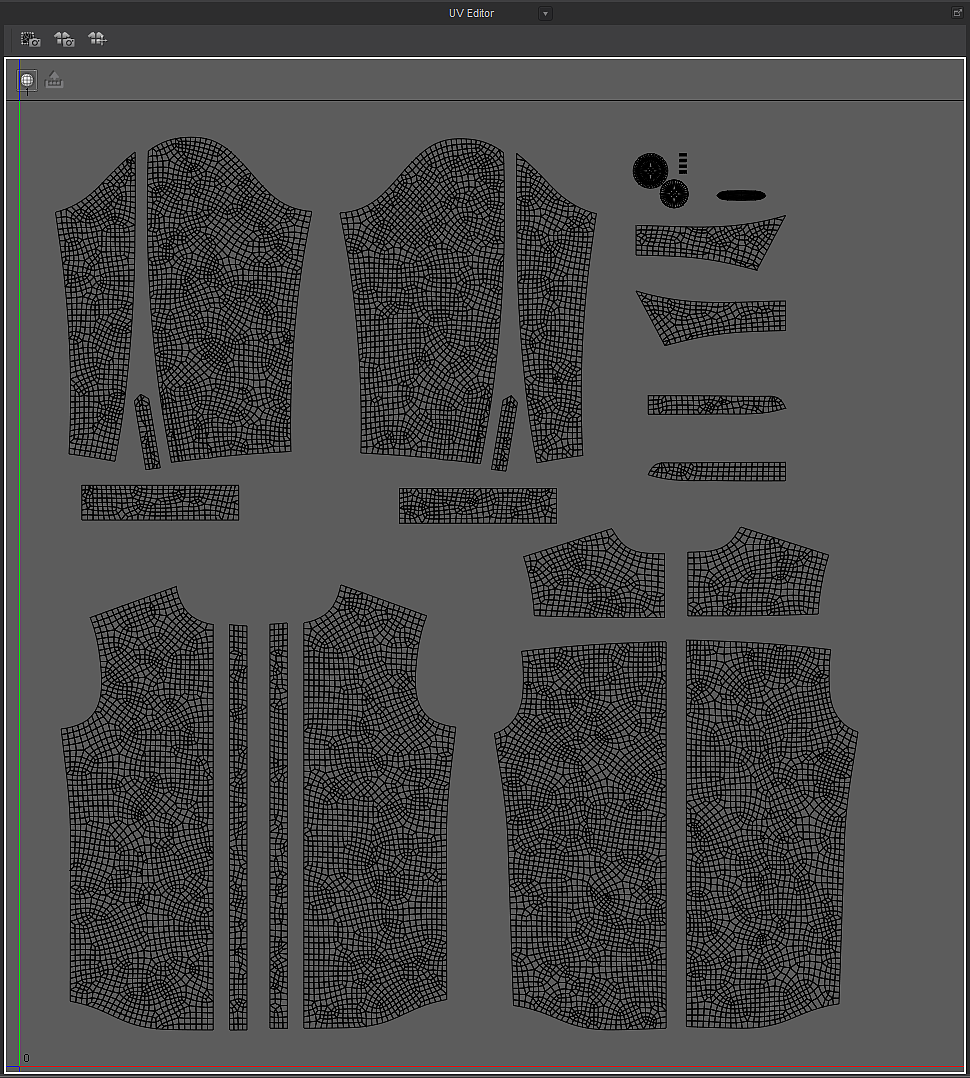Select the larger round button UV island
Viewport: 970px width, 1078px height.
[650, 170]
